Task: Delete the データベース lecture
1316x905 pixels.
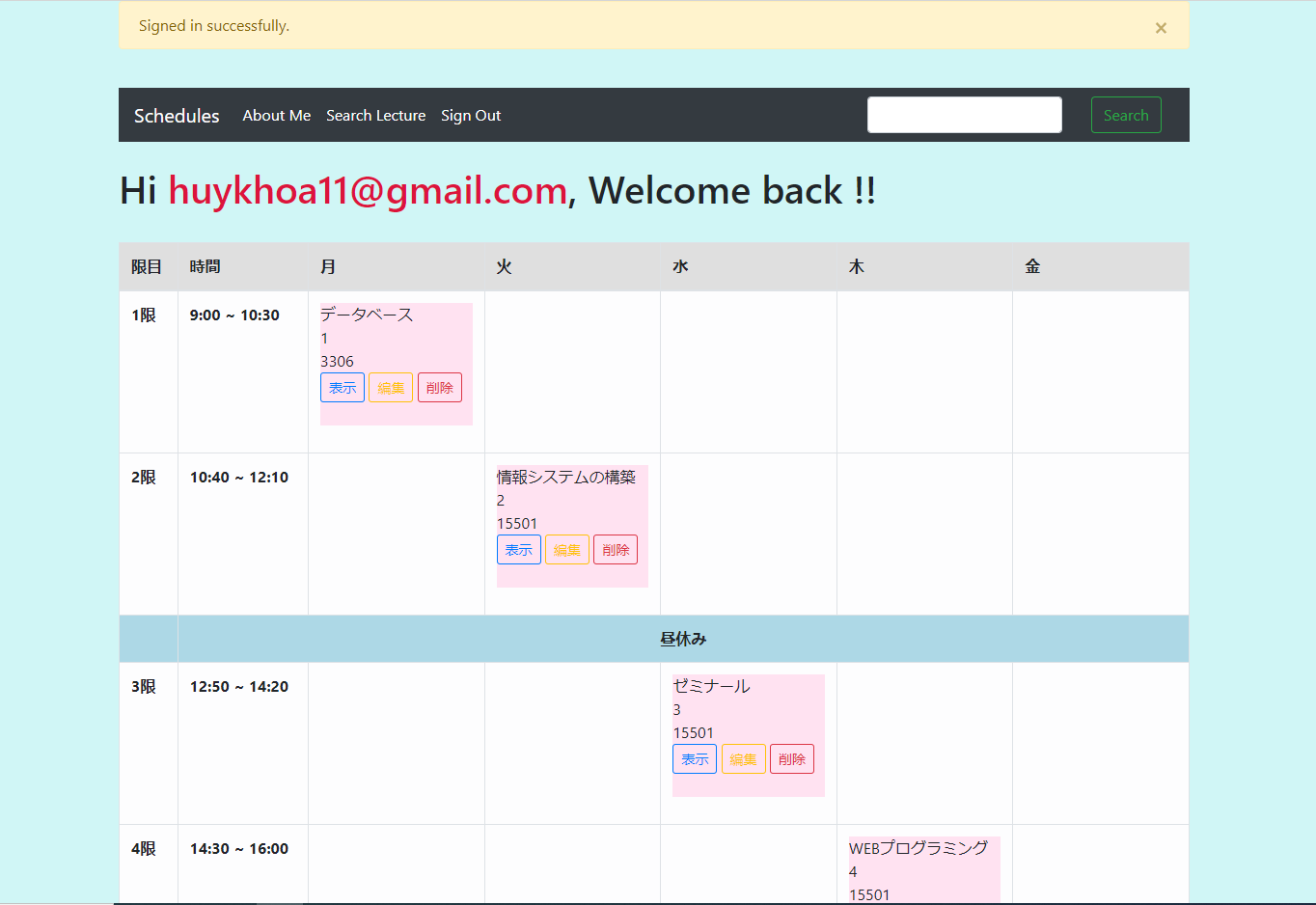Action: point(440,387)
